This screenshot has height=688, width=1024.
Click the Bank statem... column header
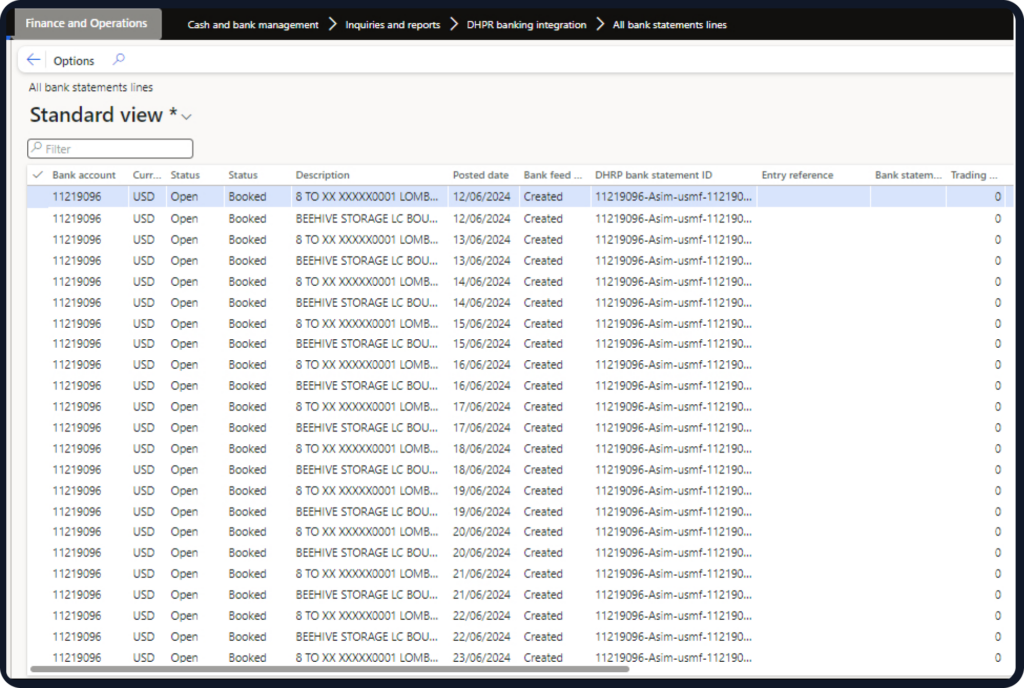[x=908, y=175]
